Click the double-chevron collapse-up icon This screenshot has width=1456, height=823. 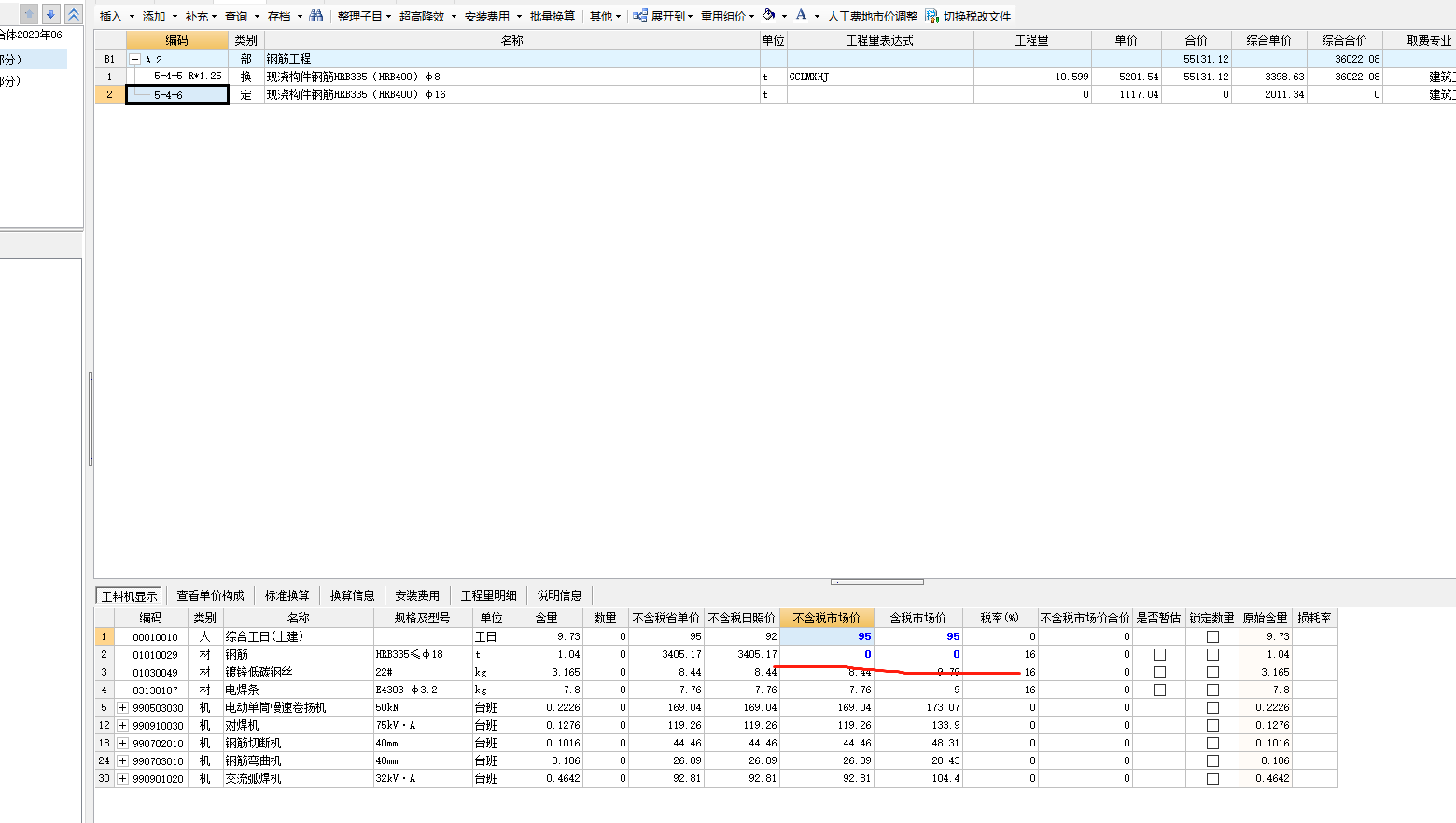(74, 14)
